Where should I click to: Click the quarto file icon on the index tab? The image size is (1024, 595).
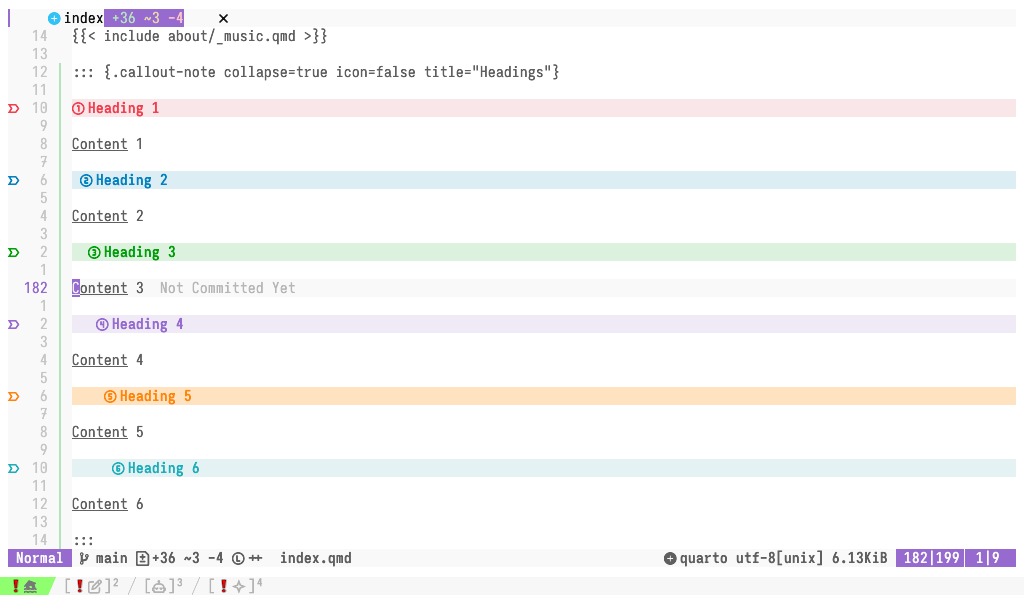[54, 18]
